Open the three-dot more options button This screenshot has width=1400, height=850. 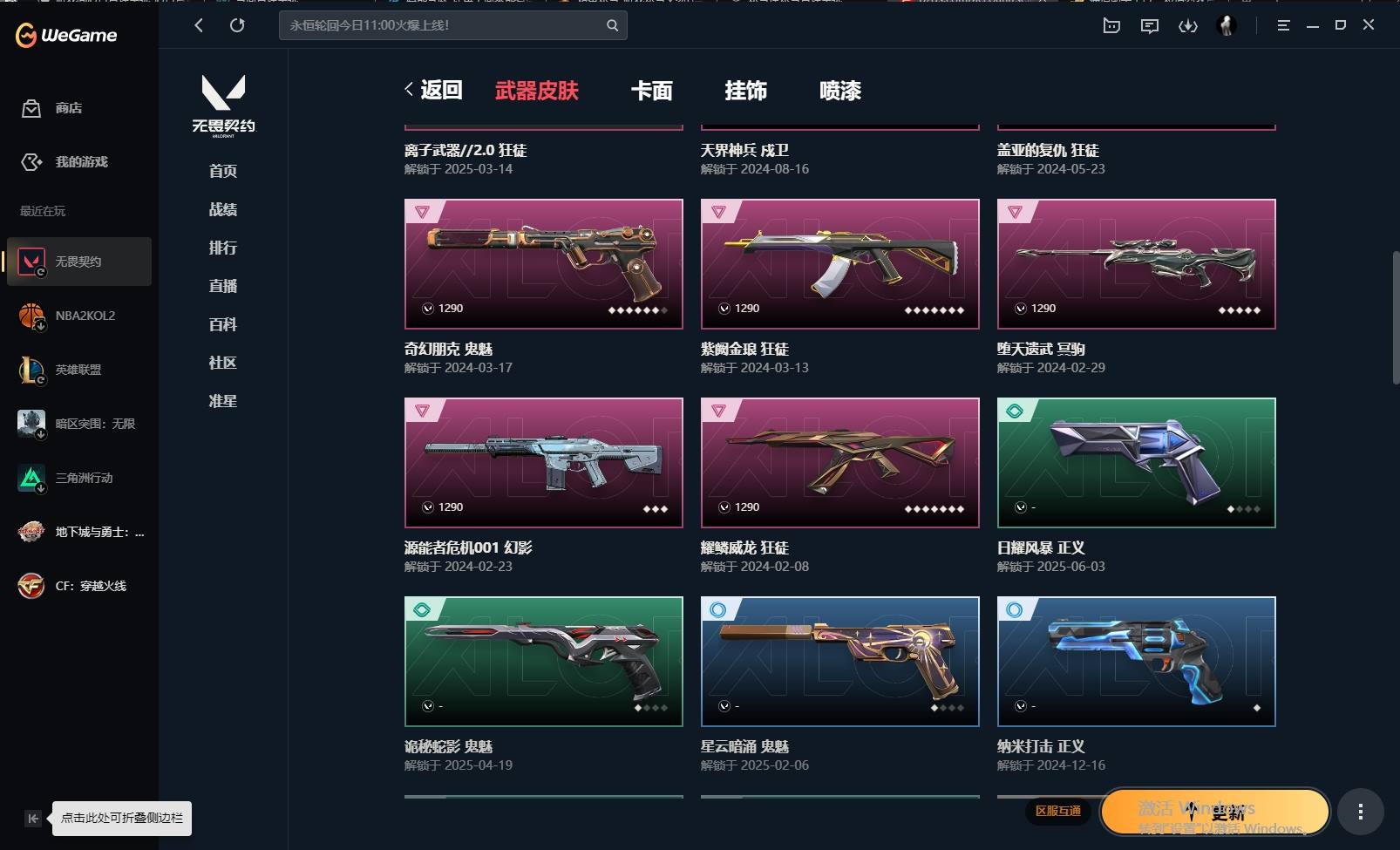[1360, 812]
